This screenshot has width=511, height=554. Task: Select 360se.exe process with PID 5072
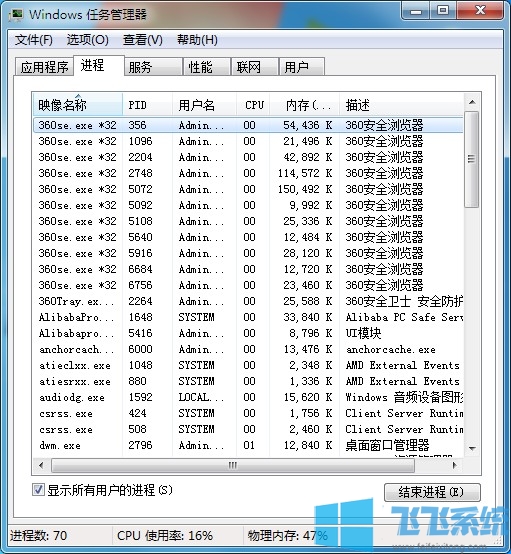point(248,189)
